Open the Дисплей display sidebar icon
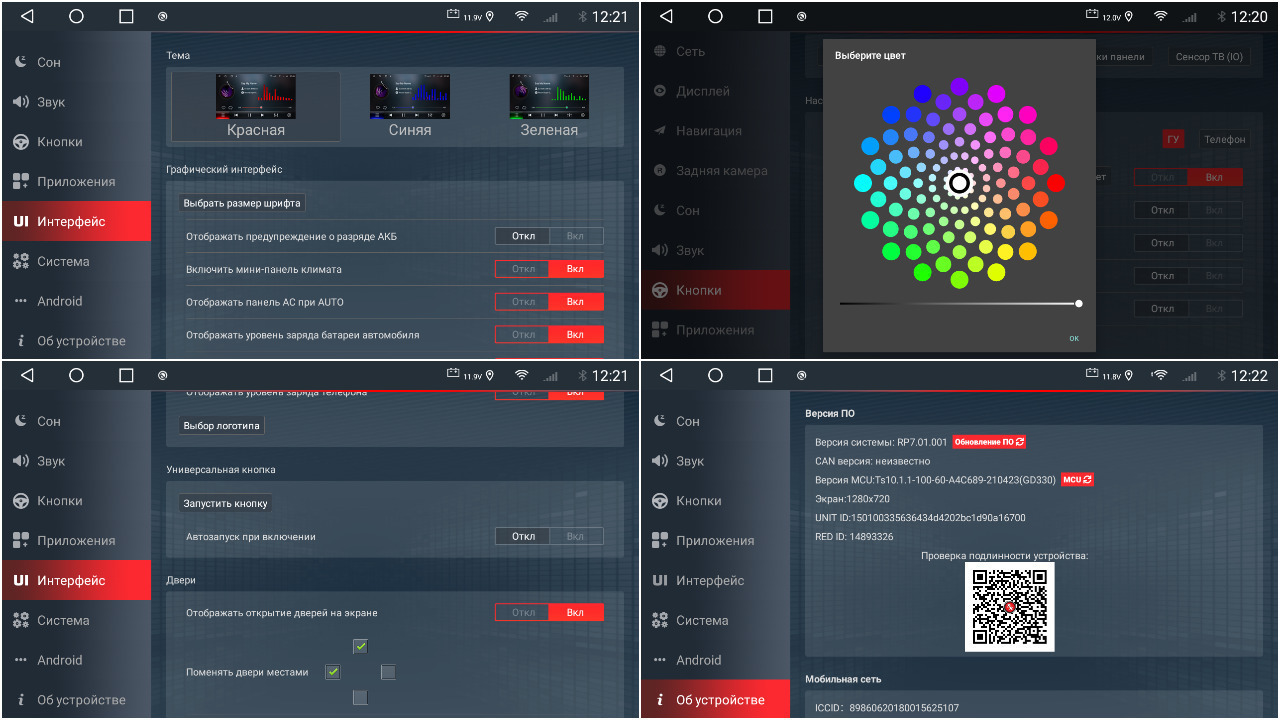Image resolution: width=1280 pixels, height=720 pixels. (660, 91)
